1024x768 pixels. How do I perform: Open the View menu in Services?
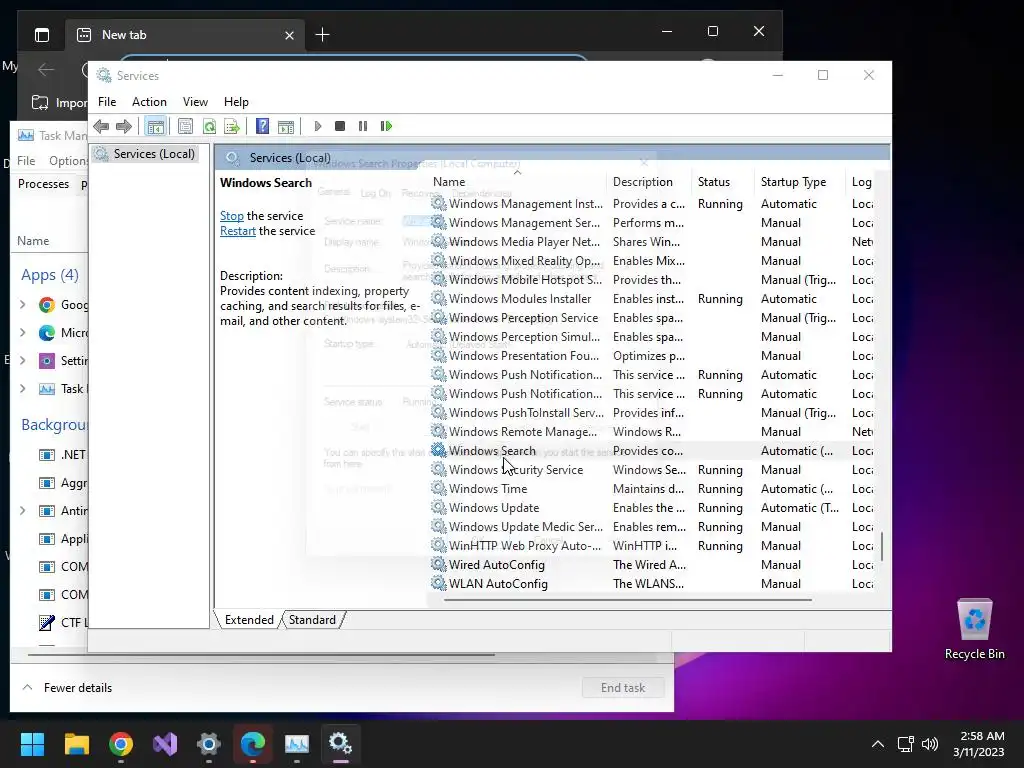tap(195, 102)
